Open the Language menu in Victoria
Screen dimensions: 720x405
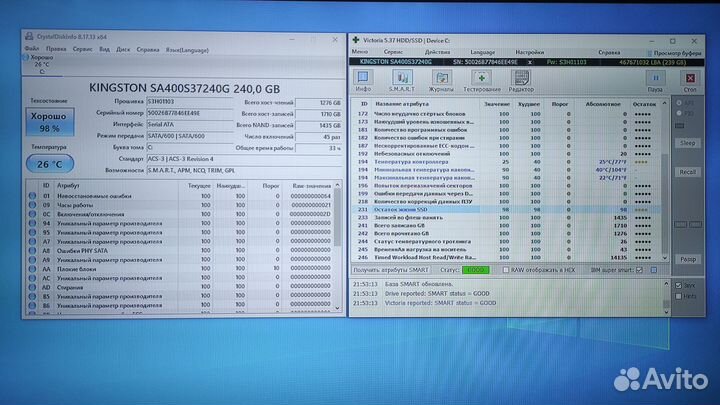(x=483, y=52)
